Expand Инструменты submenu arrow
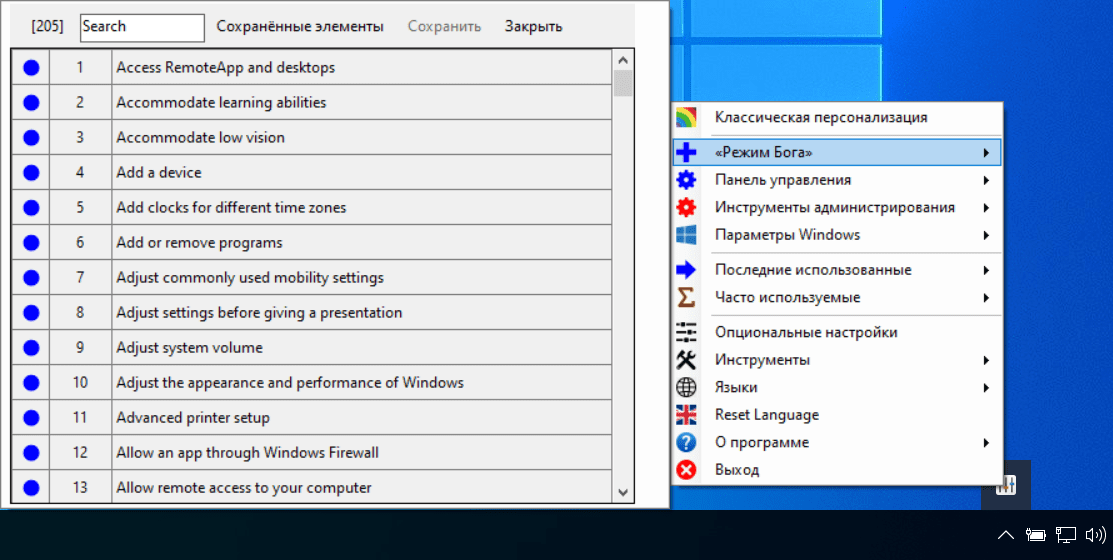Image resolution: width=1113 pixels, height=560 pixels. coord(986,361)
